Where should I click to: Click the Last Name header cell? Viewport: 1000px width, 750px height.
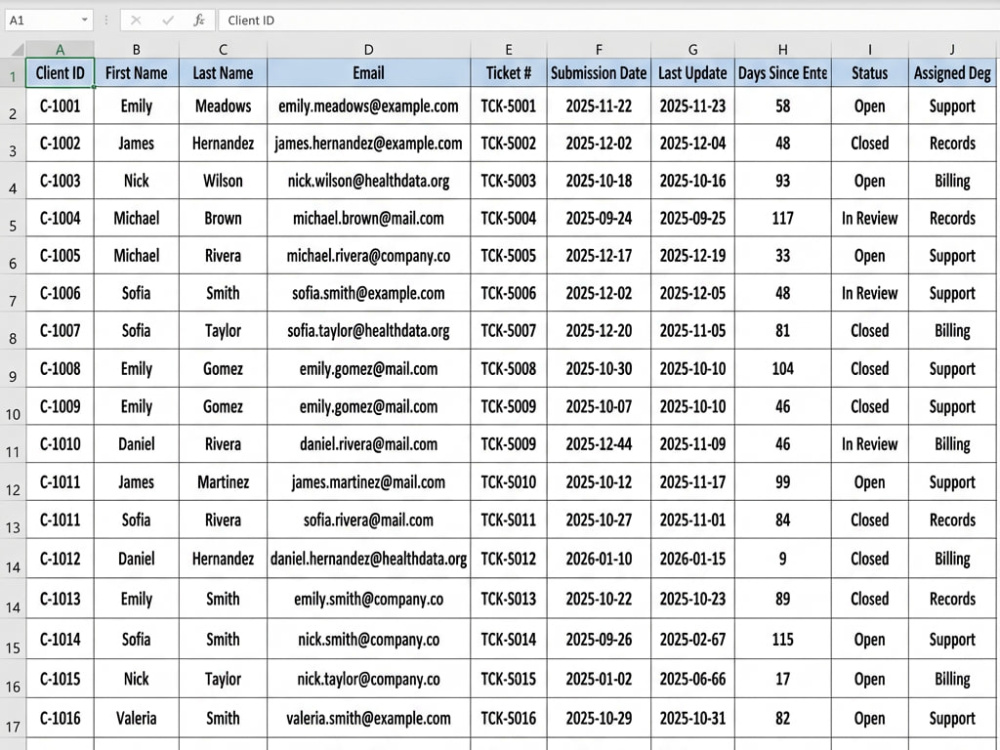pyautogui.click(x=223, y=73)
